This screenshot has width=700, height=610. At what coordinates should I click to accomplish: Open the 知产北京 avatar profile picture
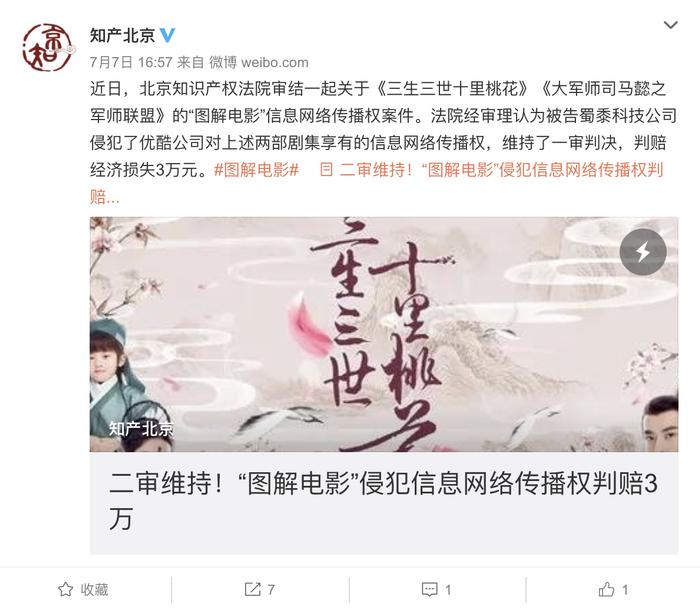(47, 48)
